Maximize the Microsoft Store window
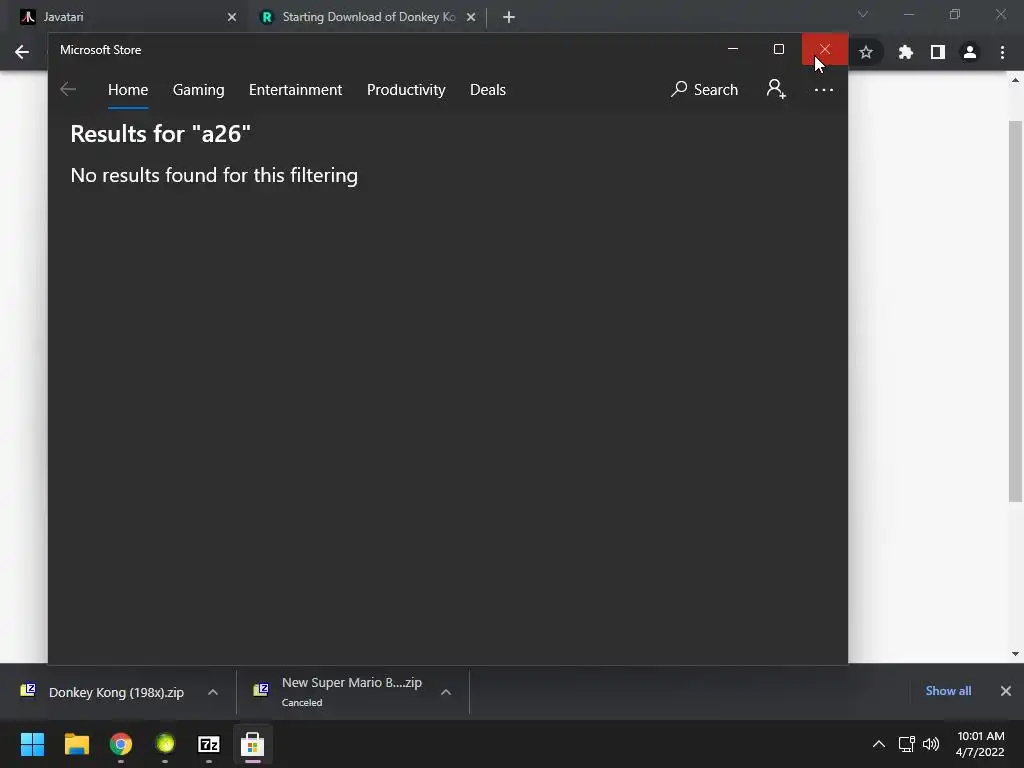This screenshot has width=1024, height=768. coord(778,50)
